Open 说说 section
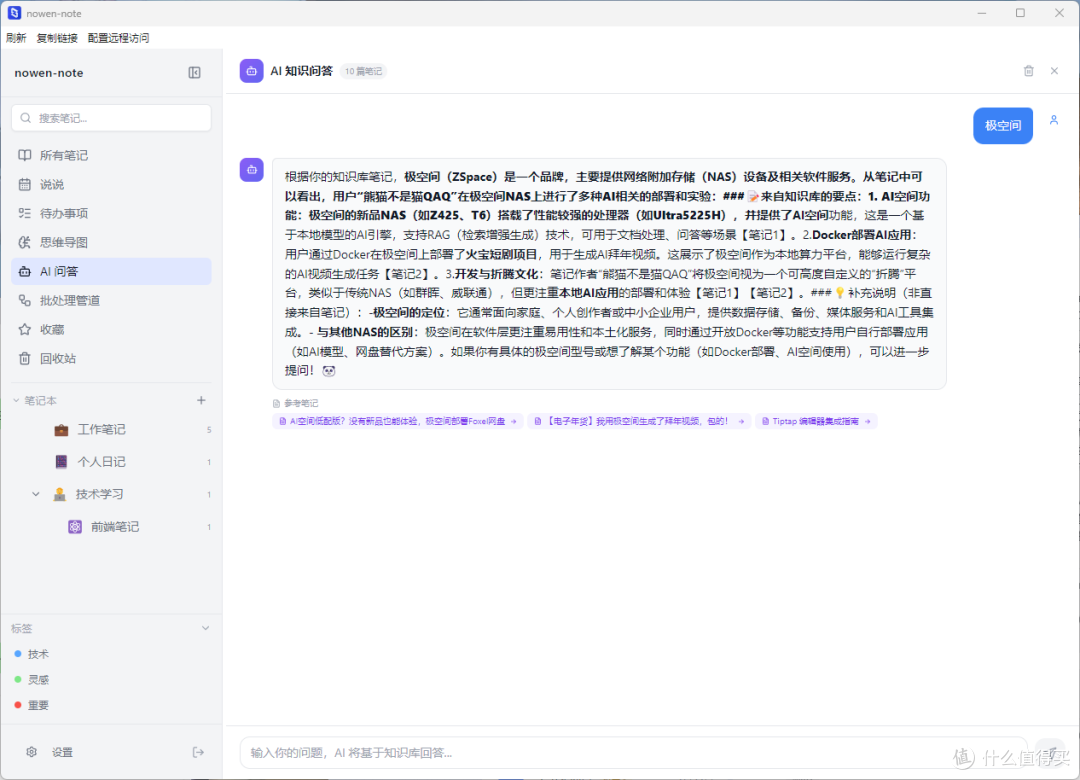This screenshot has height=780, width=1080. coord(111,184)
